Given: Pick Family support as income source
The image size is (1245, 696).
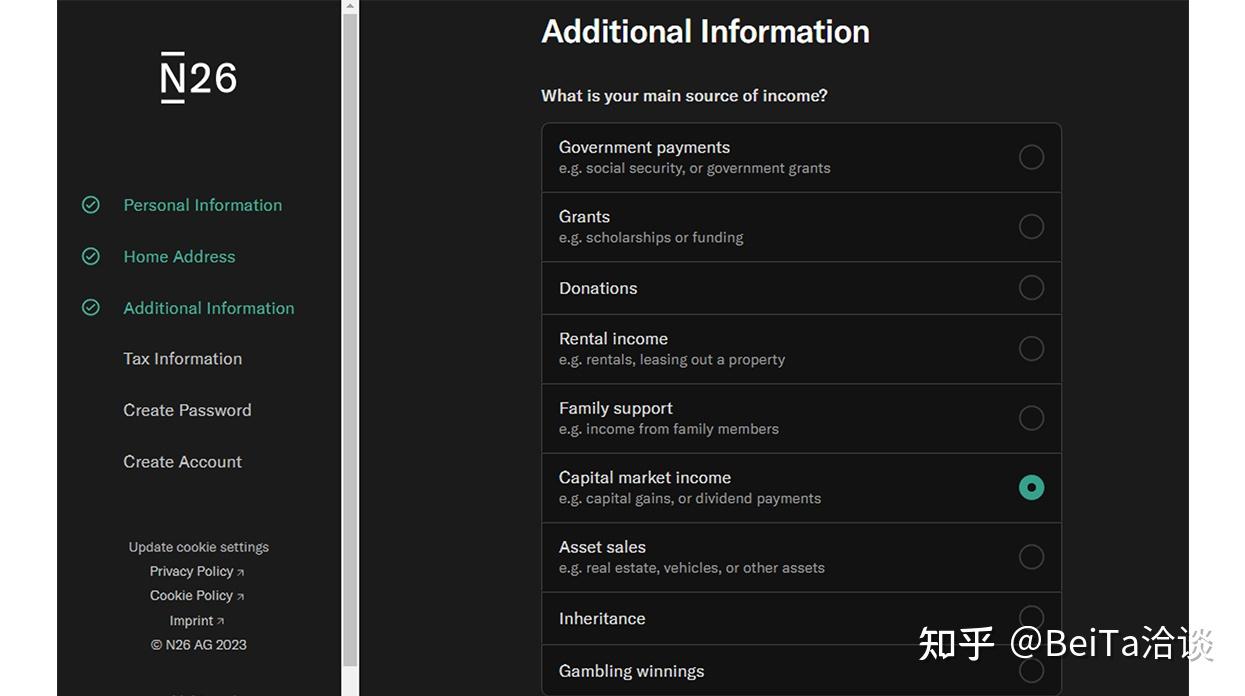Looking at the screenshot, I should click(x=1031, y=418).
